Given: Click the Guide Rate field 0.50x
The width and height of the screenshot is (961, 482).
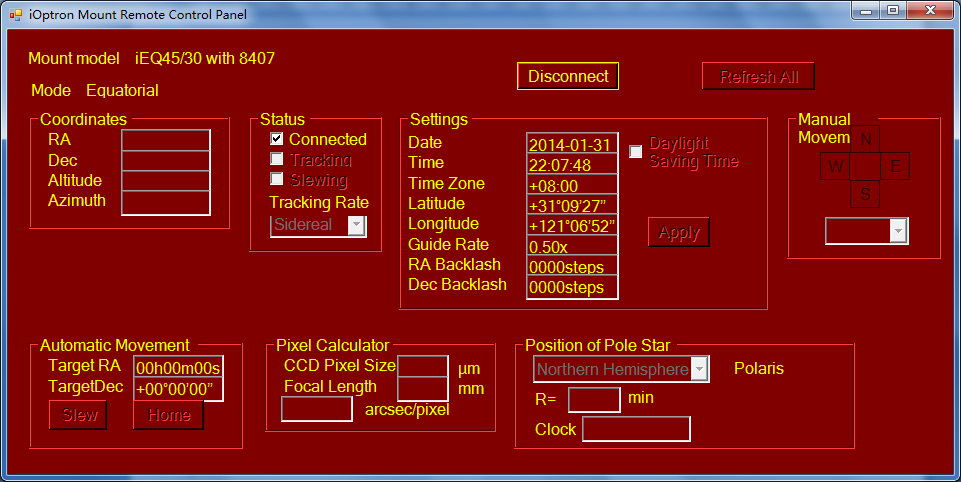Looking at the screenshot, I should [572, 245].
